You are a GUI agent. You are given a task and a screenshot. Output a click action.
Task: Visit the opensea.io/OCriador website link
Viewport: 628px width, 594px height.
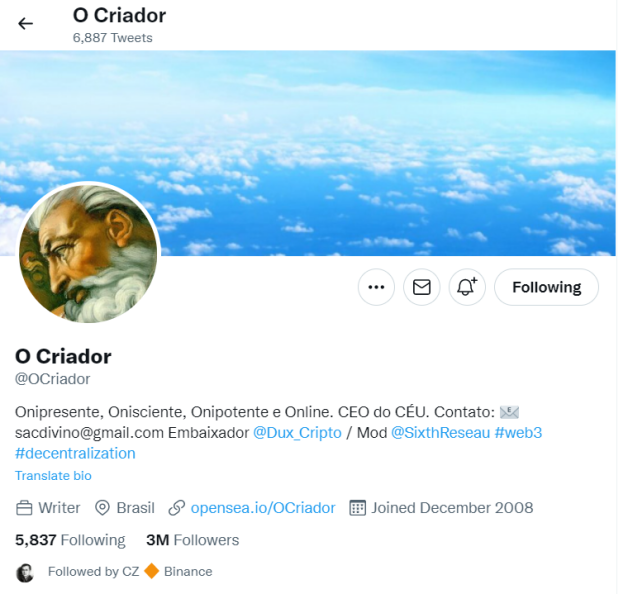[263, 508]
